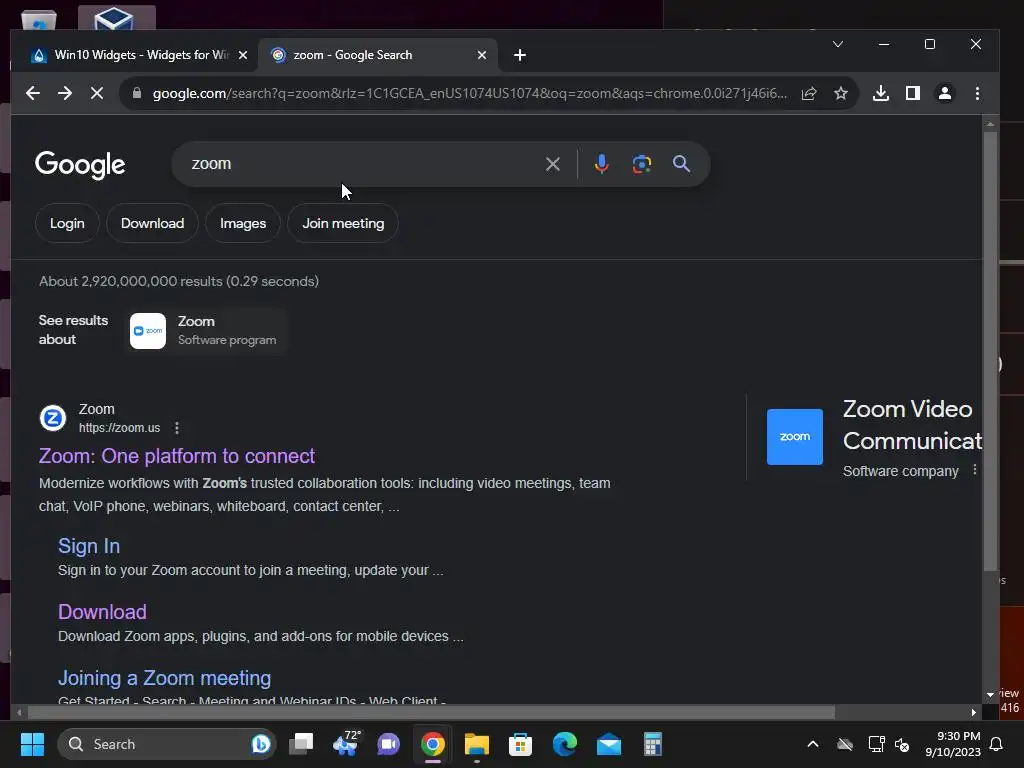Close the Win10 Widgets tab
The width and height of the screenshot is (1024, 768).
click(x=243, y=56)
